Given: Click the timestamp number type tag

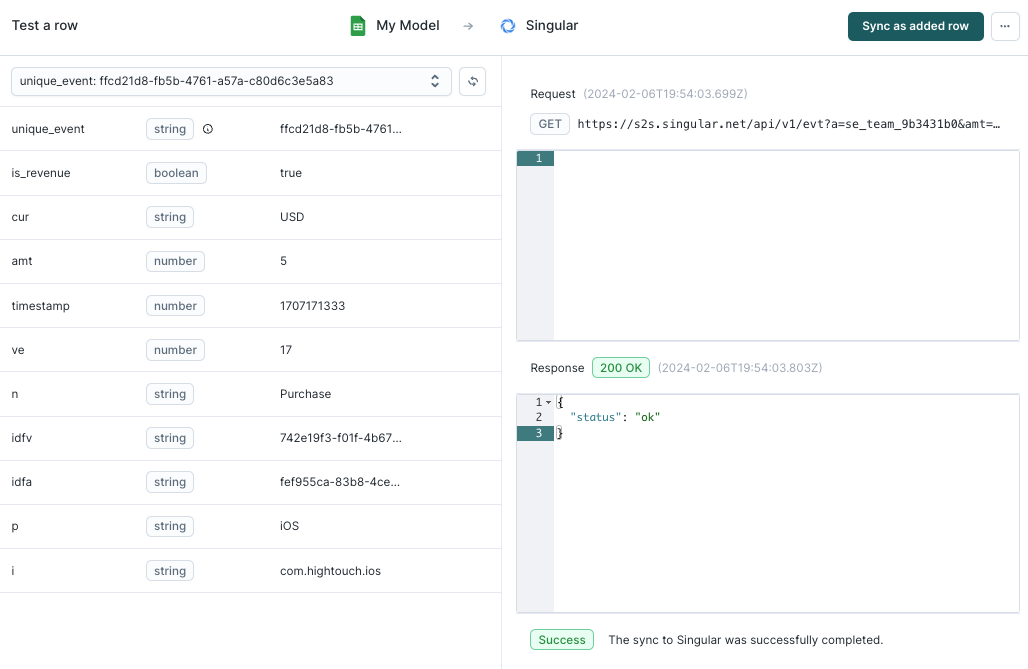Looking at the screenshot, I should click(175, 306).
